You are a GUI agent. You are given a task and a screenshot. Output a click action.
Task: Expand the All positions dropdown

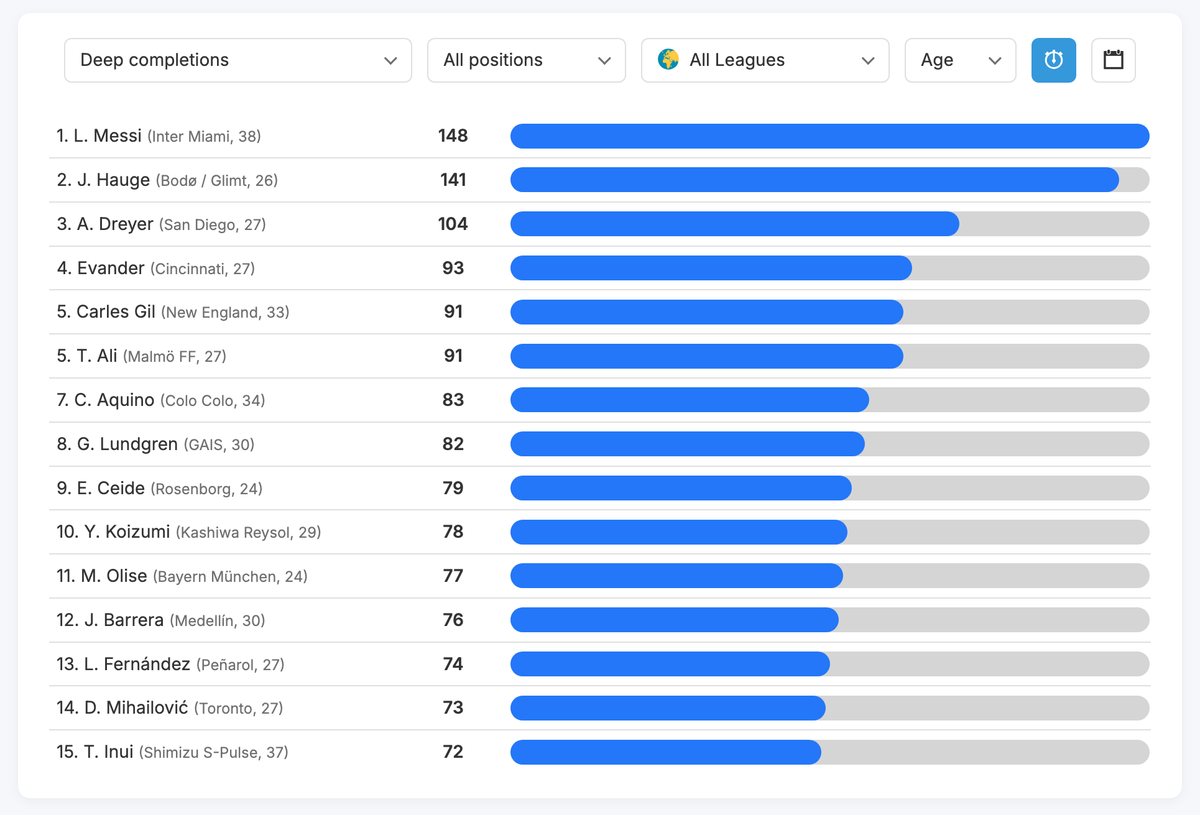pyautogui.click(x=526, y=60)
